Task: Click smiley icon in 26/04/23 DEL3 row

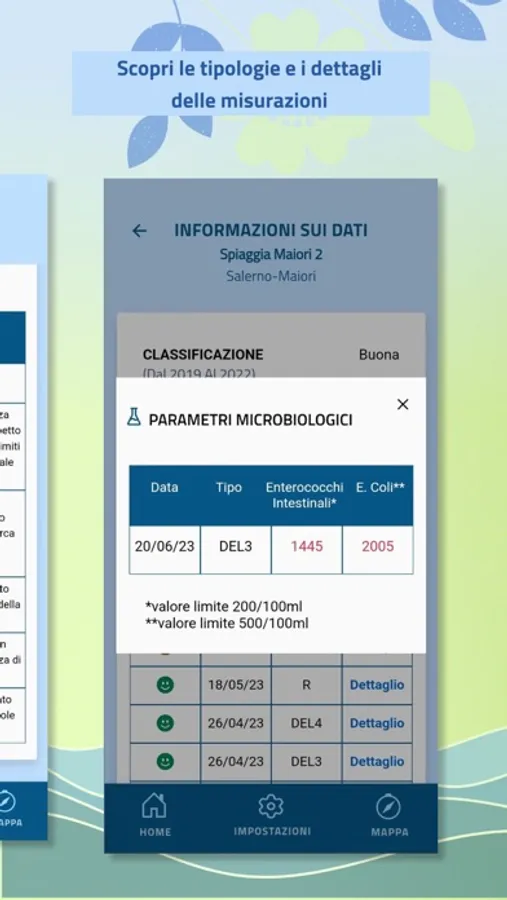Action: (165, 762)
